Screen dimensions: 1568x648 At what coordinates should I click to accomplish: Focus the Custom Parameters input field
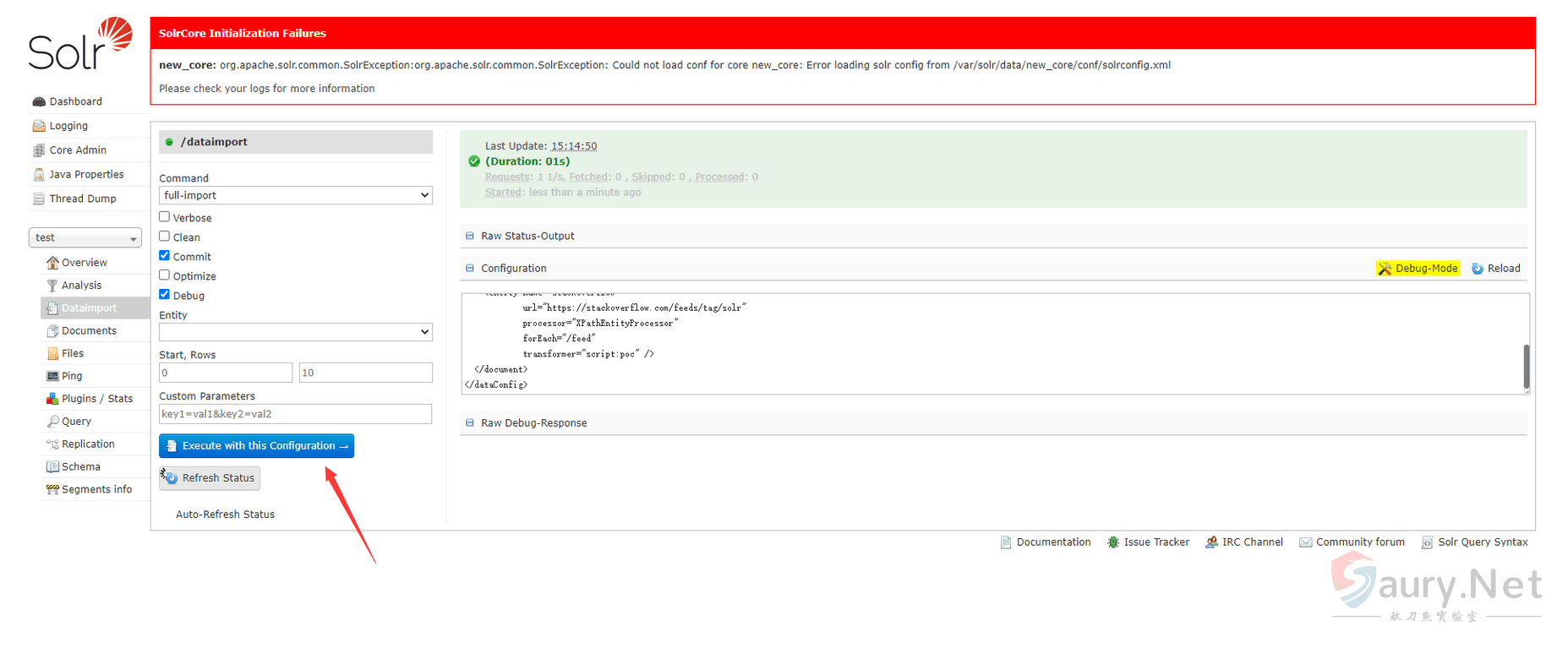(x=295, y=414)
